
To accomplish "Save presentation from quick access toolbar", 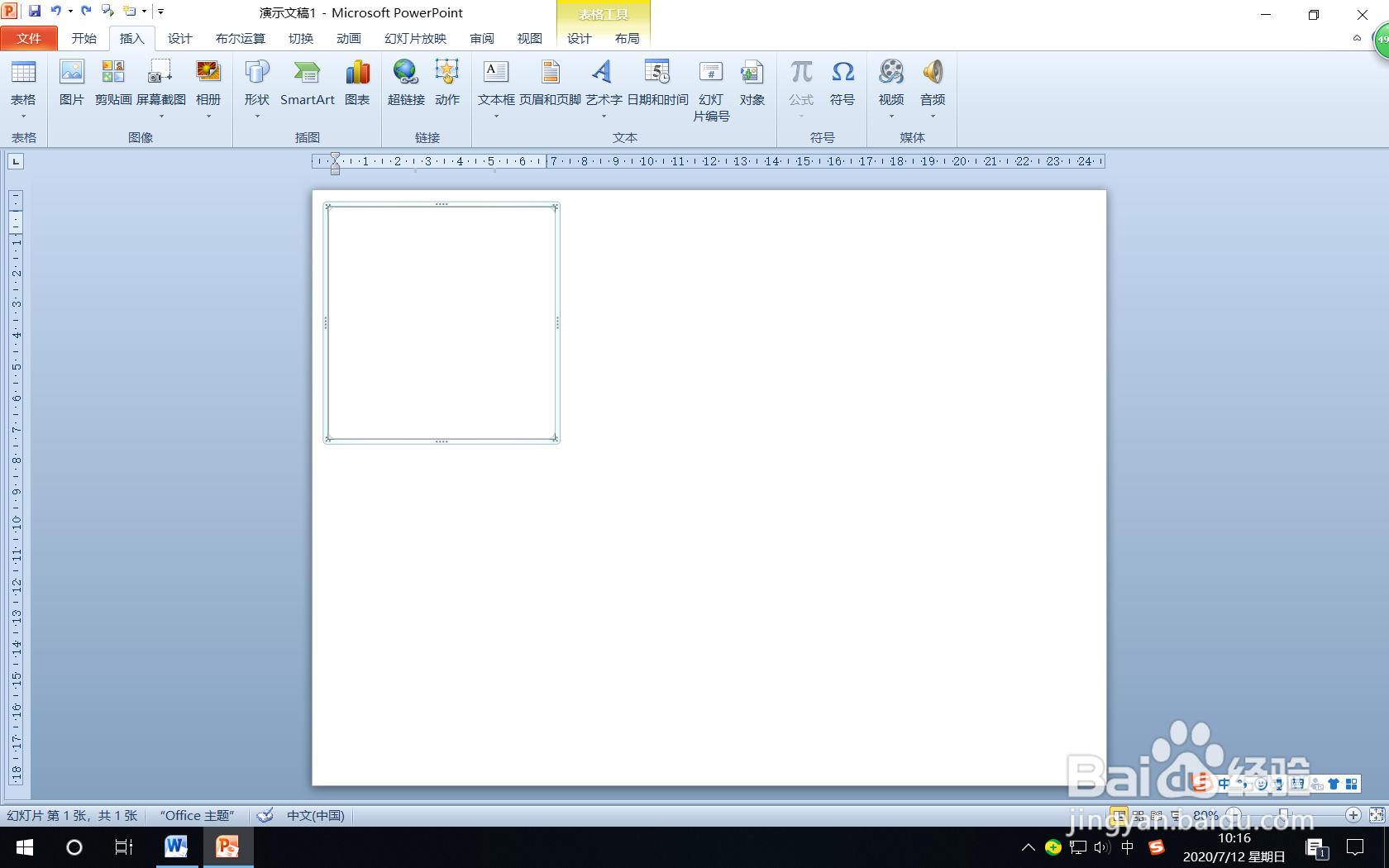I will [35, 12].
